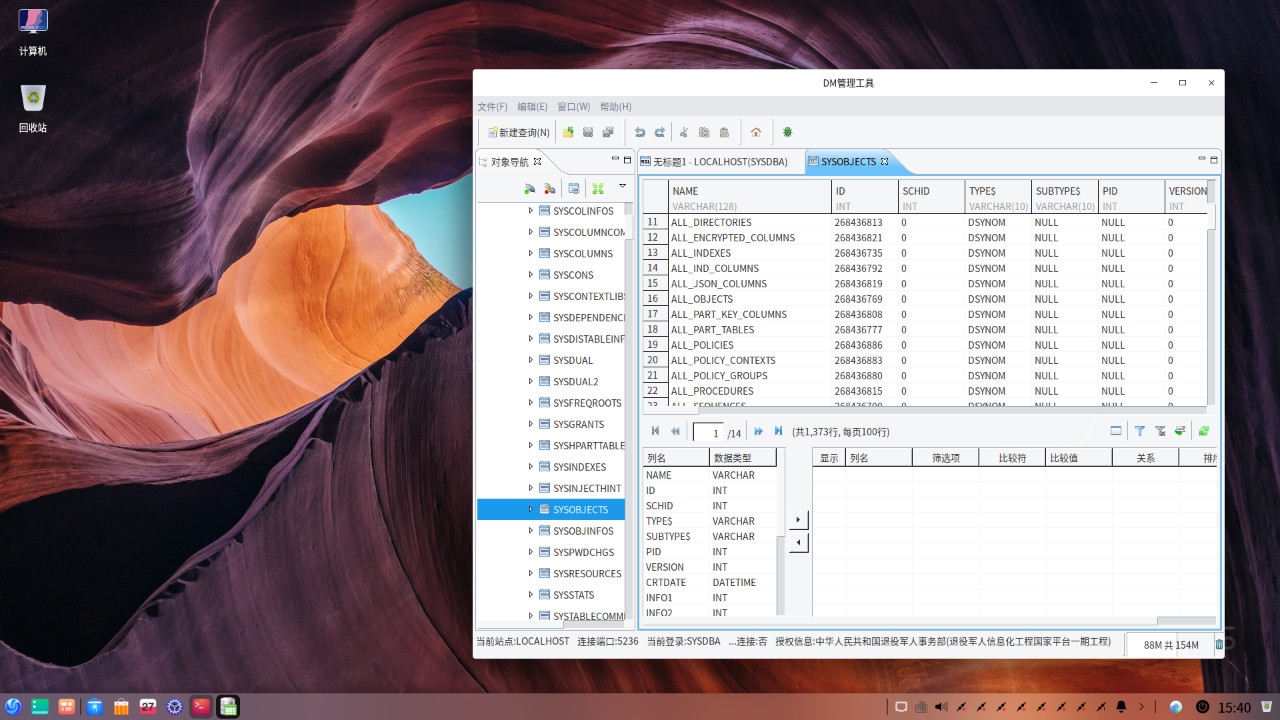Start debugging with the bug icon
The height and width of the screenshot is (720, 1280).
pos(787,131)
